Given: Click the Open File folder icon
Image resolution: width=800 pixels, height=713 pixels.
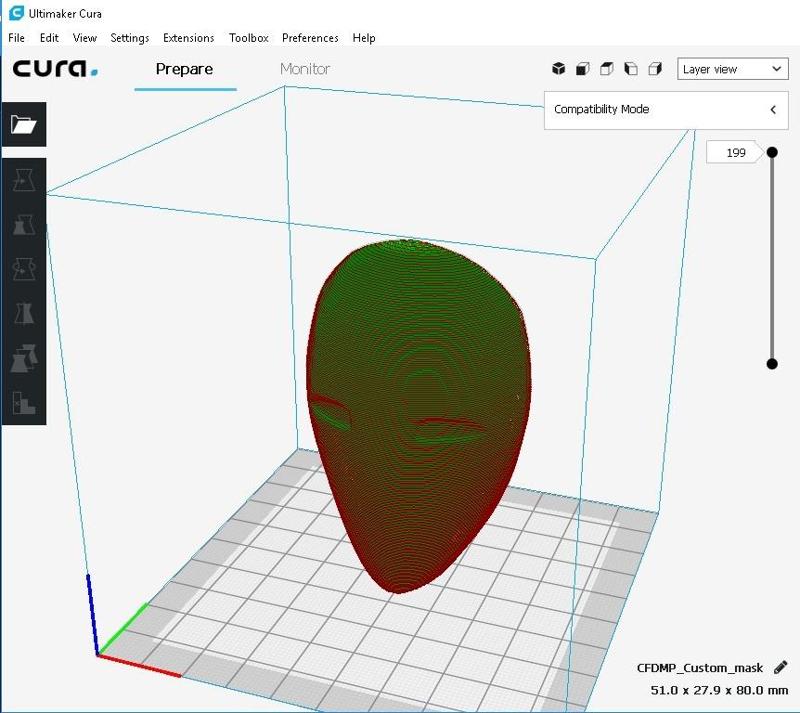Looking at the screenshot, I should coord(23,124).
